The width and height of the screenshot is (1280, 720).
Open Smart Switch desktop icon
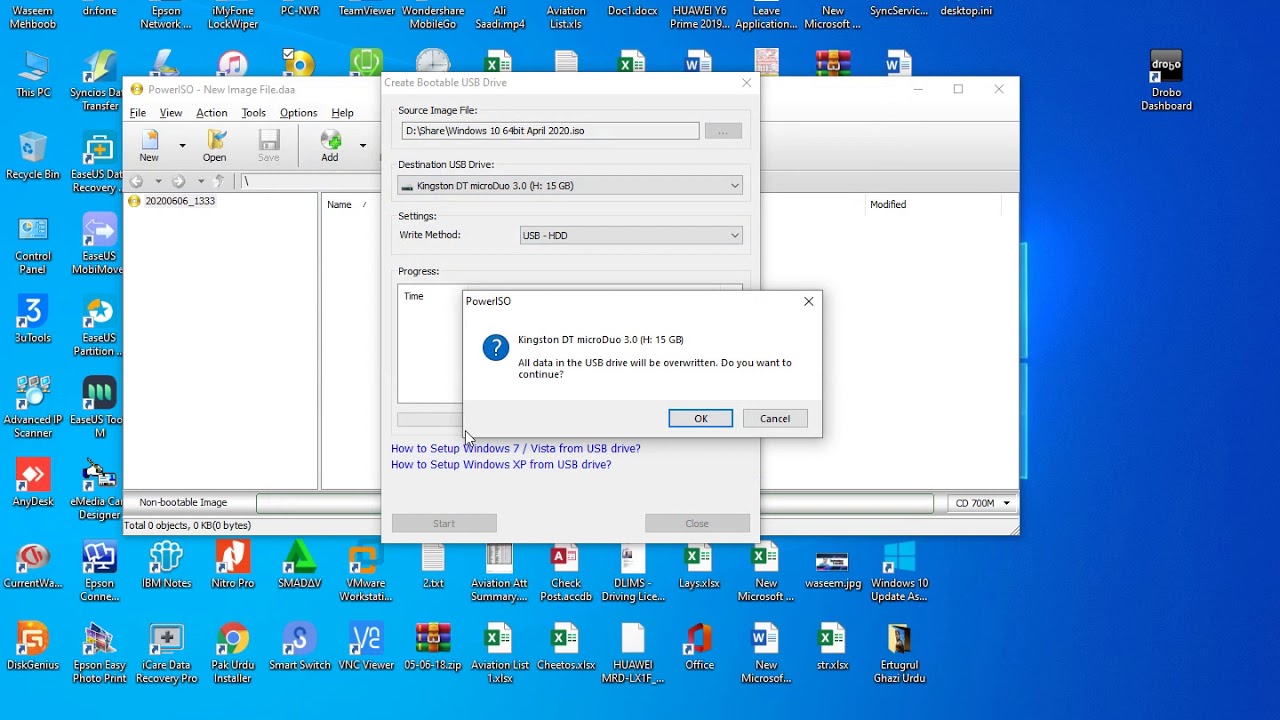[299, 645]
